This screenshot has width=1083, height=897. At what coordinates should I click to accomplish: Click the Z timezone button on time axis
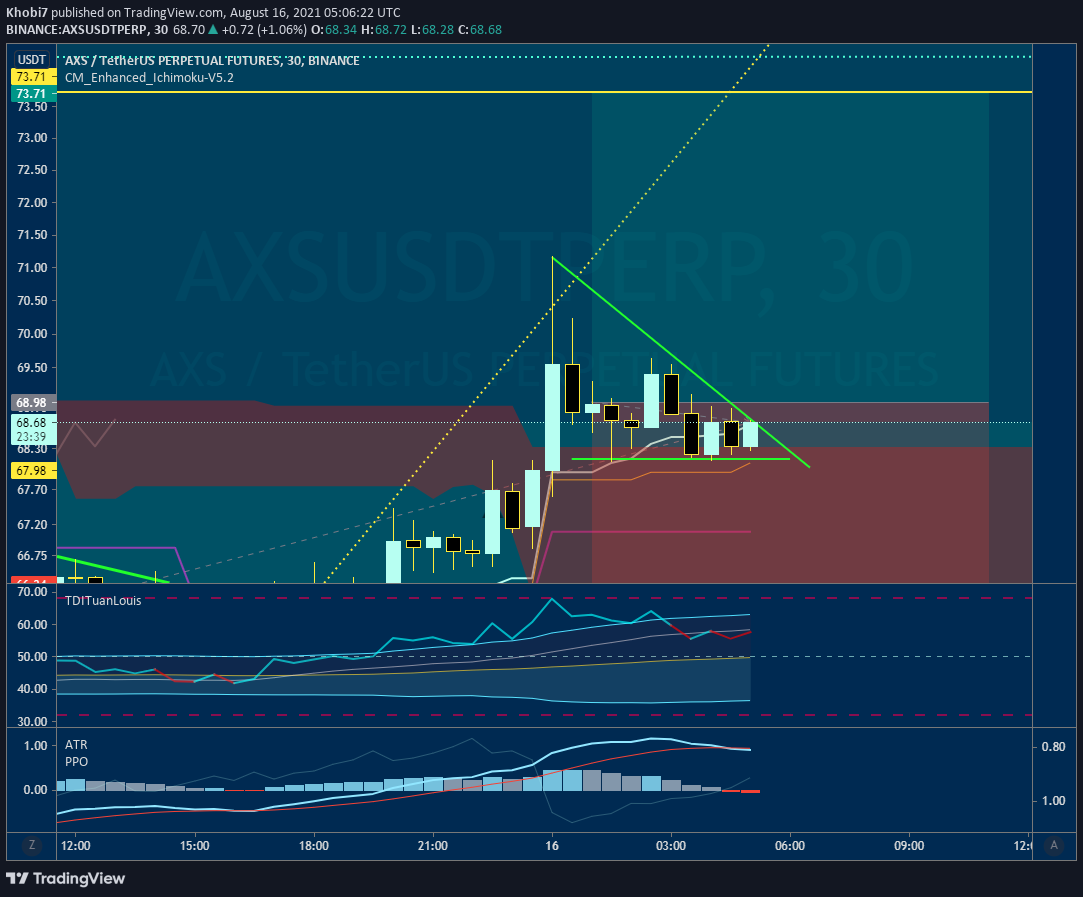(x=31, y=845)
